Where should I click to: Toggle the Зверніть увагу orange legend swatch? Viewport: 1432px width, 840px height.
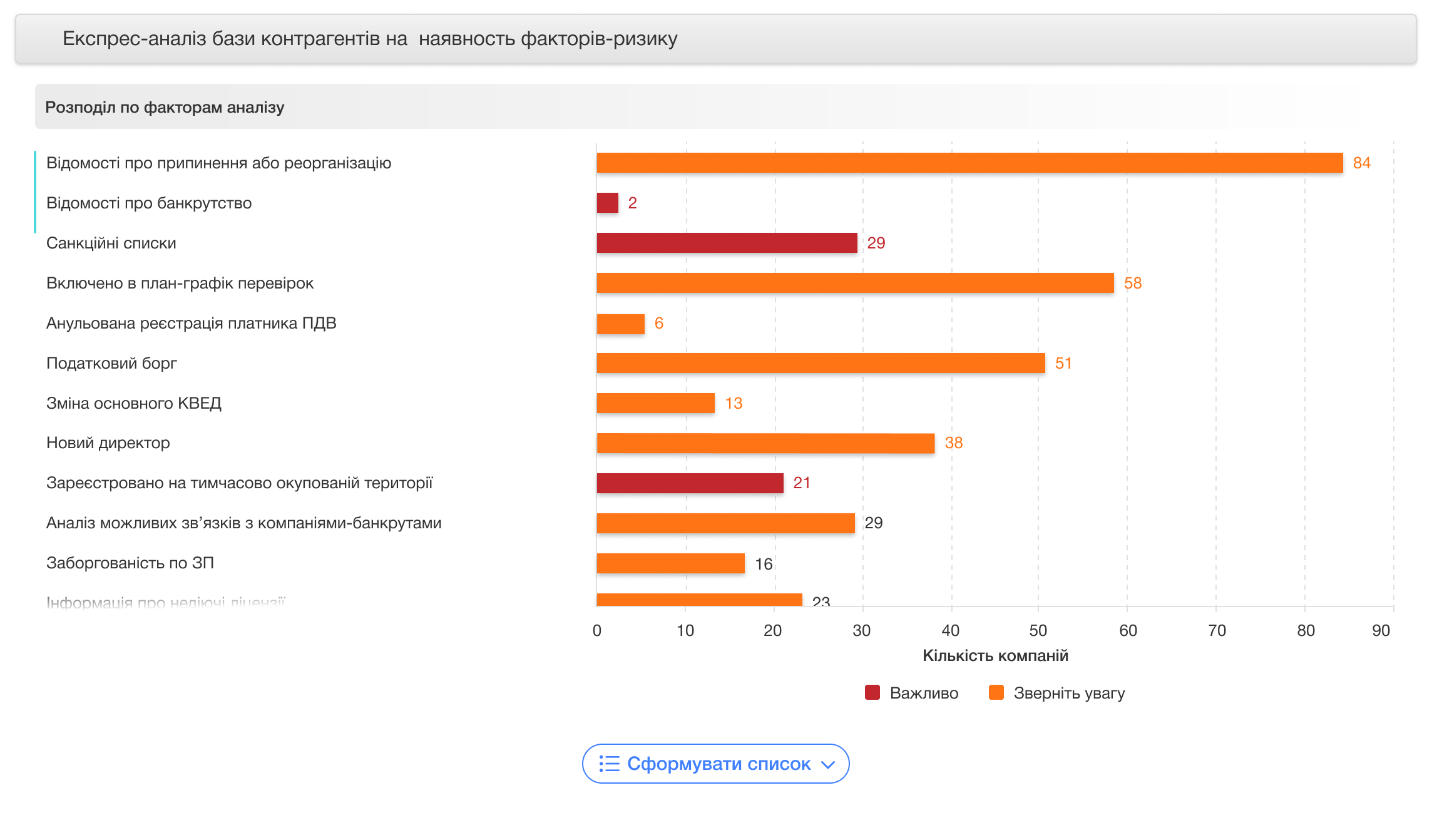tap(996, 692)
